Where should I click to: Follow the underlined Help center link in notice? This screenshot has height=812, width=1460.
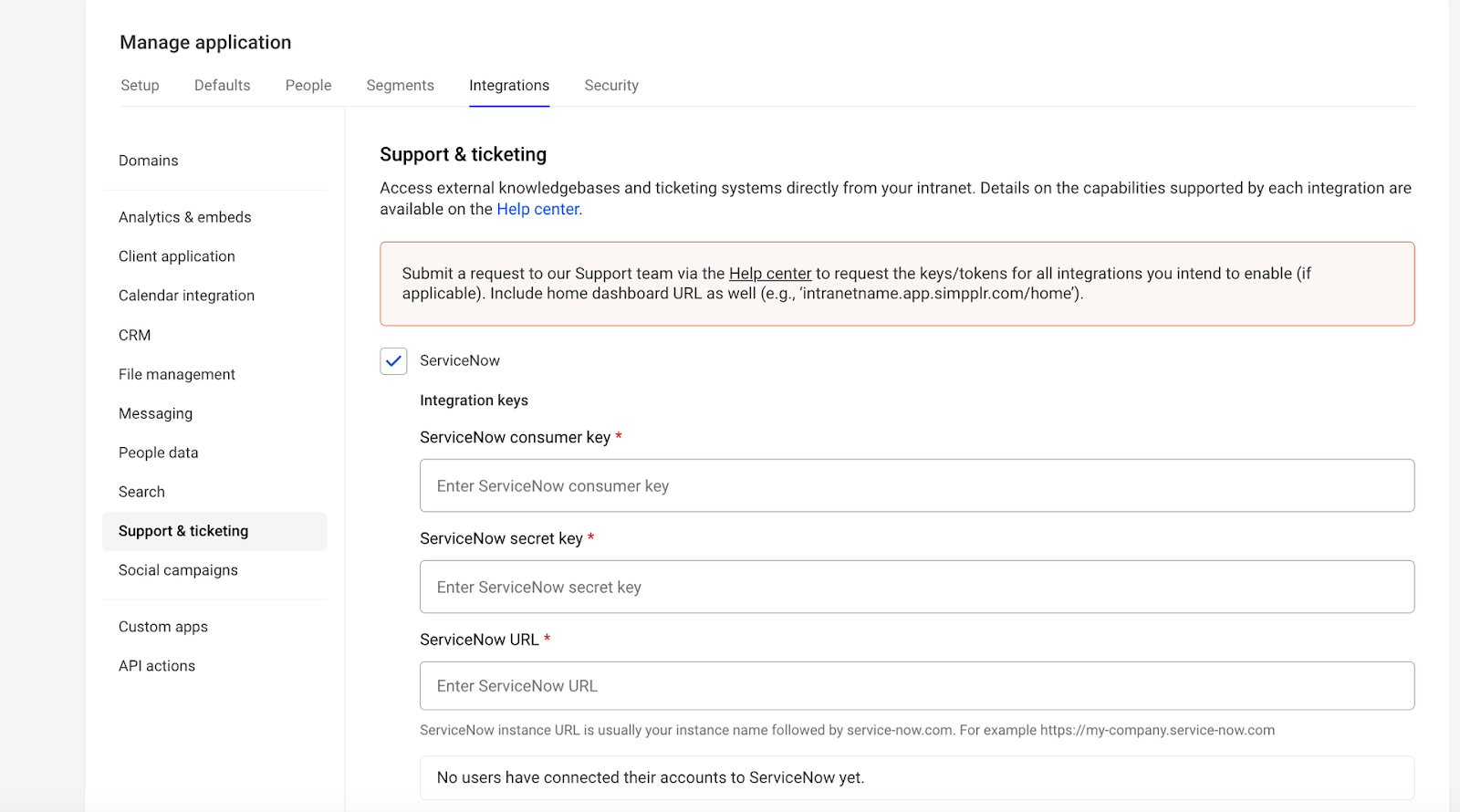click(x=769, y=274)
